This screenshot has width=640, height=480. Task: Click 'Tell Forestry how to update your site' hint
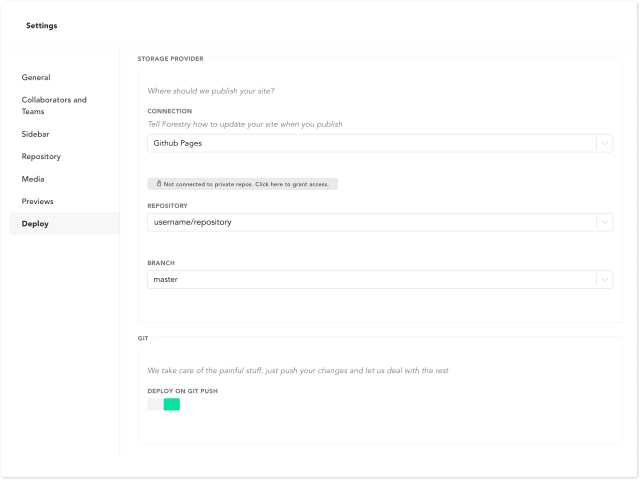[x=245, y=124]
